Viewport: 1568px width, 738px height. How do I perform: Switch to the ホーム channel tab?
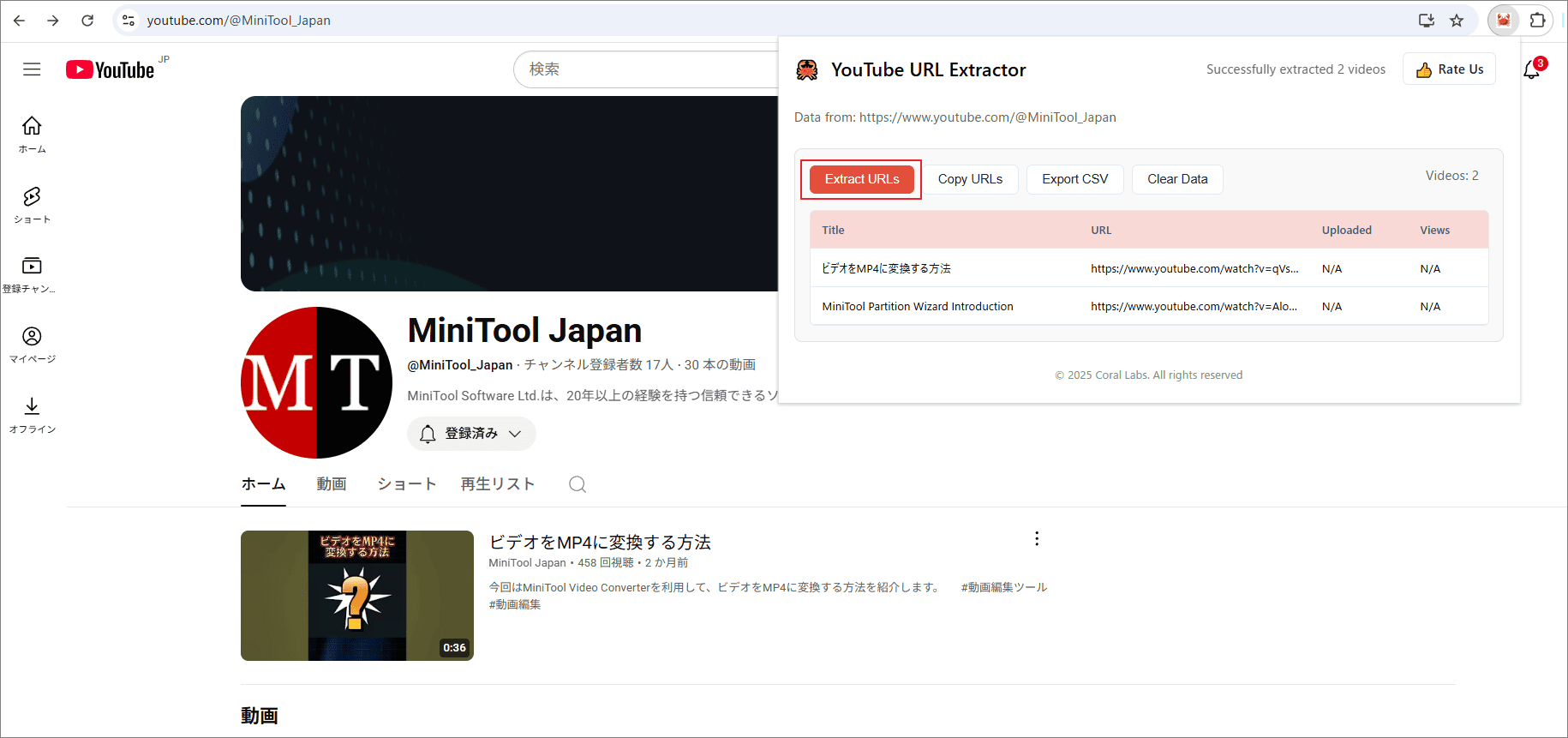coord(263,484)
